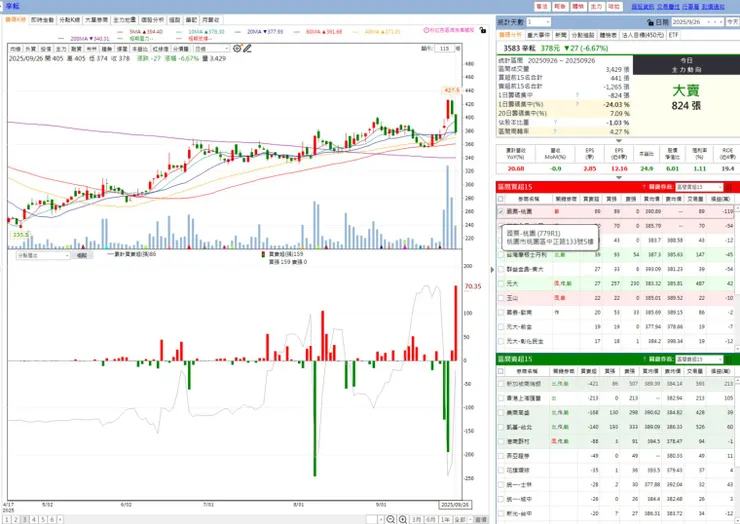Click the pink circle reminder icon link

pyautogui.click(x=448, y=30)
